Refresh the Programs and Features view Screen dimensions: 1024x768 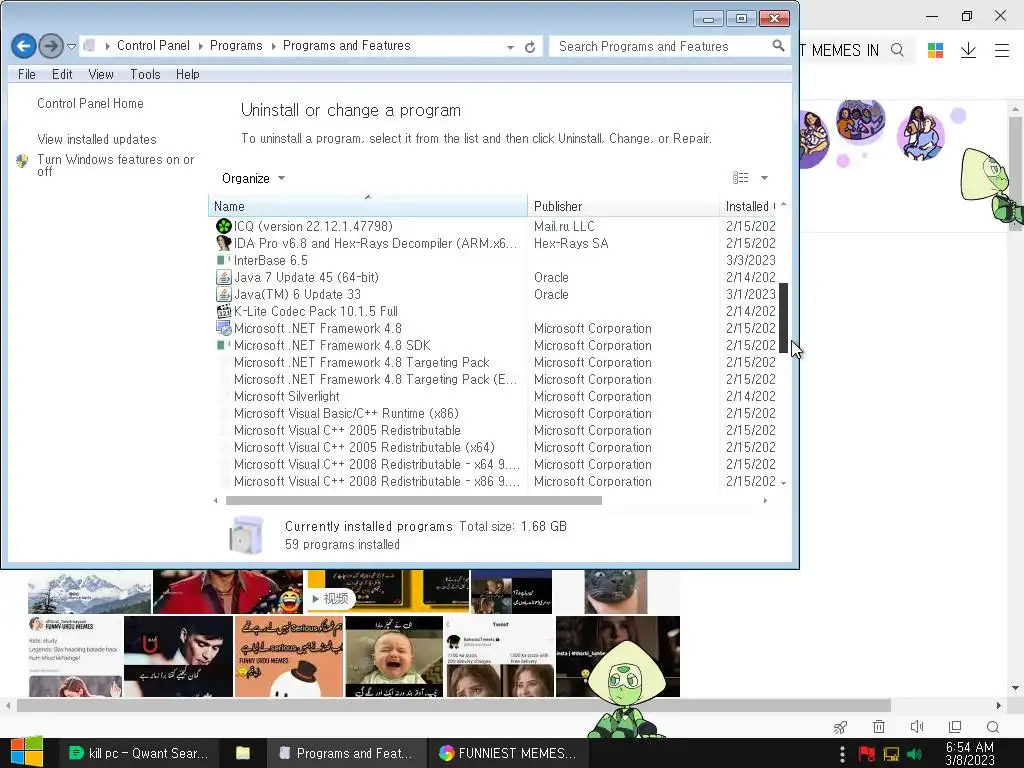point(530,47)
